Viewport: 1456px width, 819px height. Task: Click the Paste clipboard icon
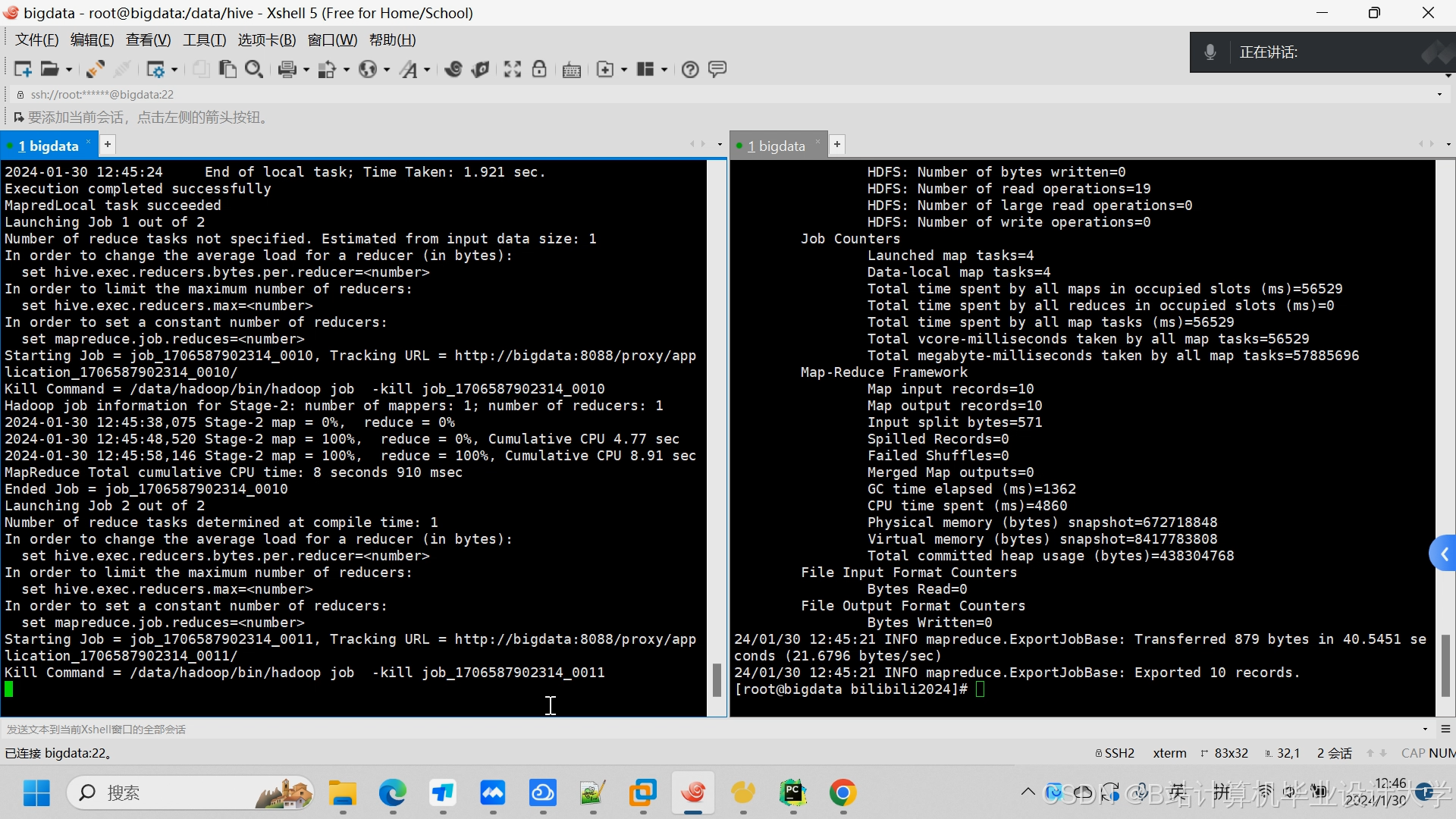click(x=227, y=69)
